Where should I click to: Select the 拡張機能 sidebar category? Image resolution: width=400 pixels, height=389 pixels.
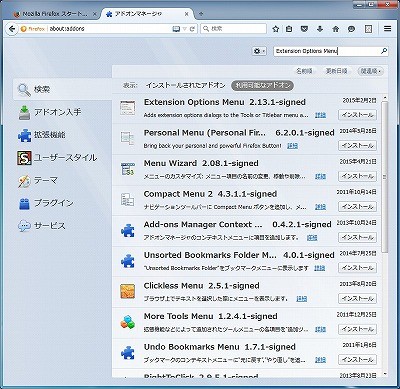point(62,135)
